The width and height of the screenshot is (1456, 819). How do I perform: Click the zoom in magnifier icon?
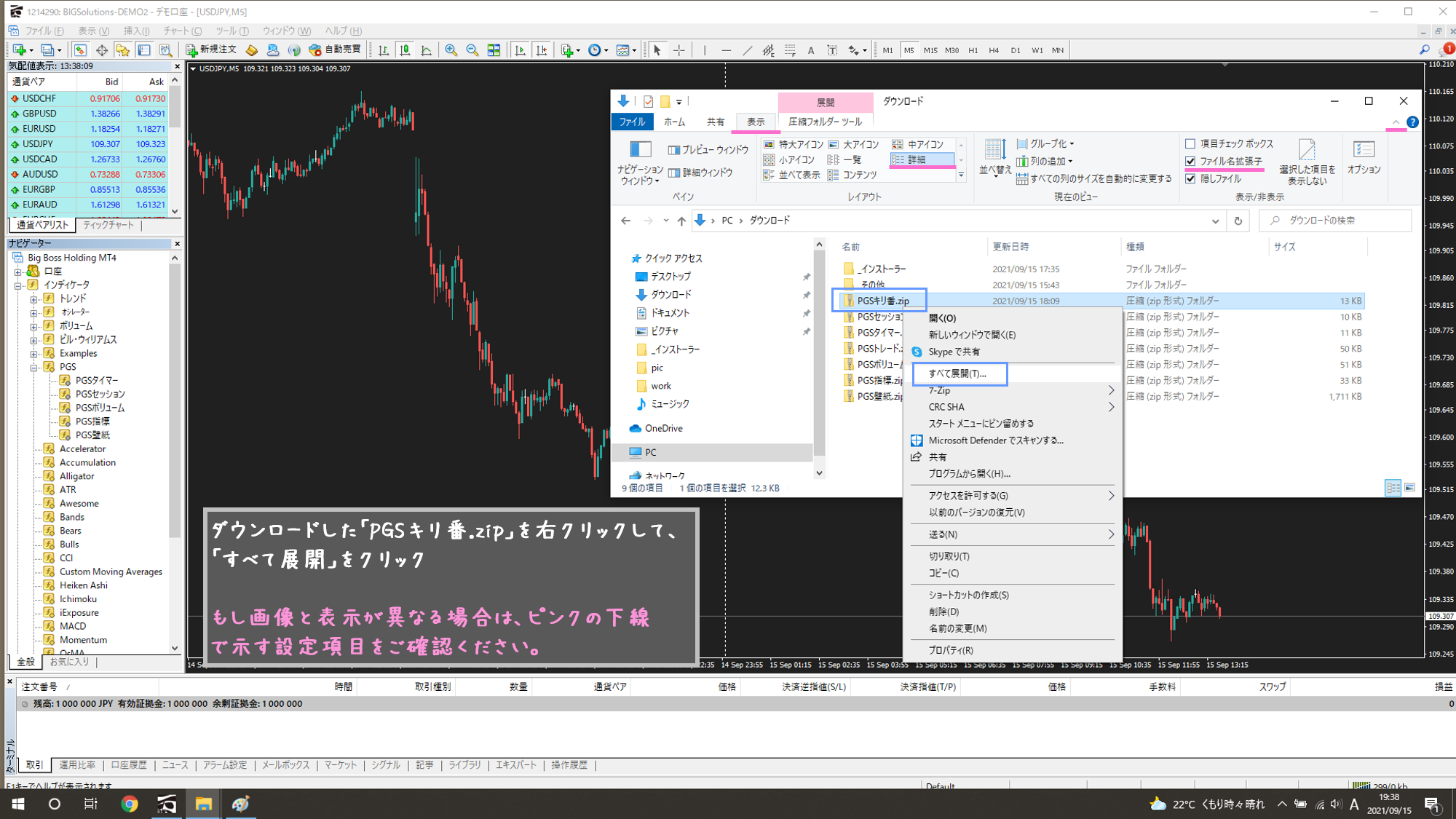point(451,50)
